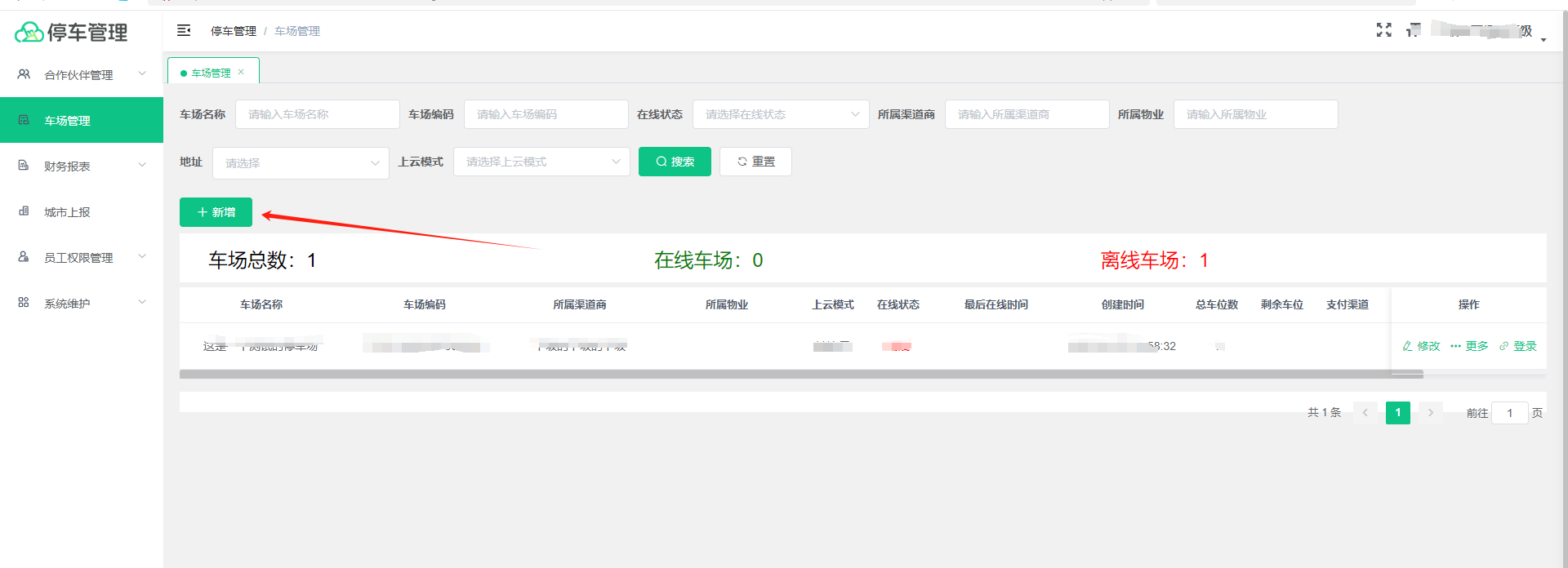Click the 员工权限管理 user-lock icon
The height and width of the screenshot is (568, 1568).
click(24, 257)
